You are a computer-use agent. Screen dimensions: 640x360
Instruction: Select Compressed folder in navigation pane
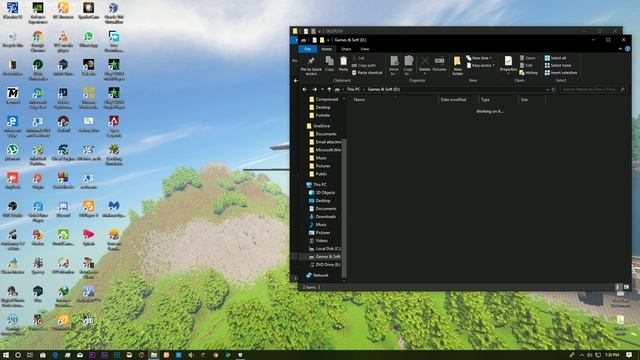324,99
